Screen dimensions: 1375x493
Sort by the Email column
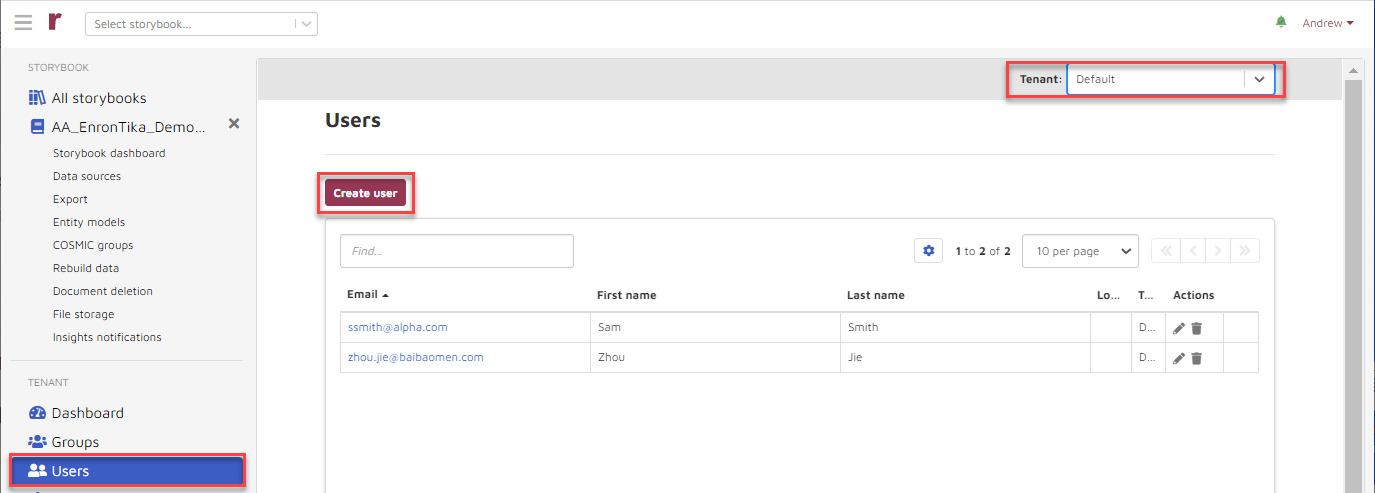click(x=367, y=295)
